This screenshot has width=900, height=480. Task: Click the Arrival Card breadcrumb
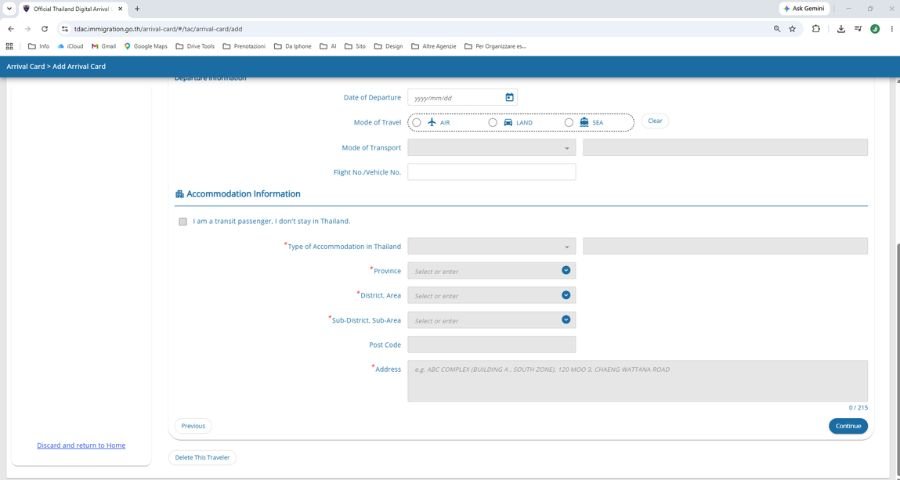(x=25, y=67)
